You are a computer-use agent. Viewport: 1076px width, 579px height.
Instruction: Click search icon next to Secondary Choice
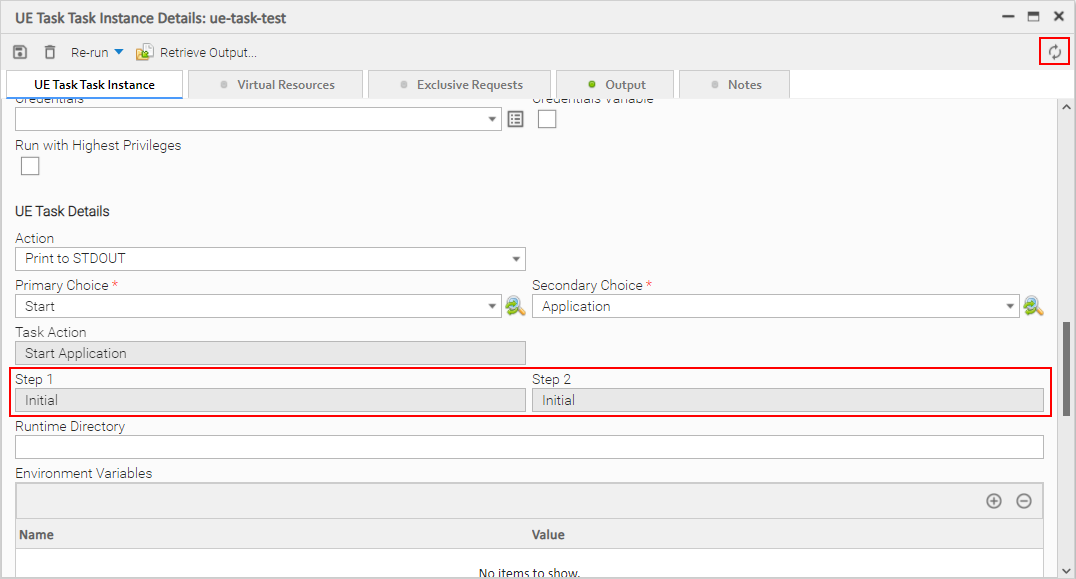pyautogui.click(x=1033, y=306)
